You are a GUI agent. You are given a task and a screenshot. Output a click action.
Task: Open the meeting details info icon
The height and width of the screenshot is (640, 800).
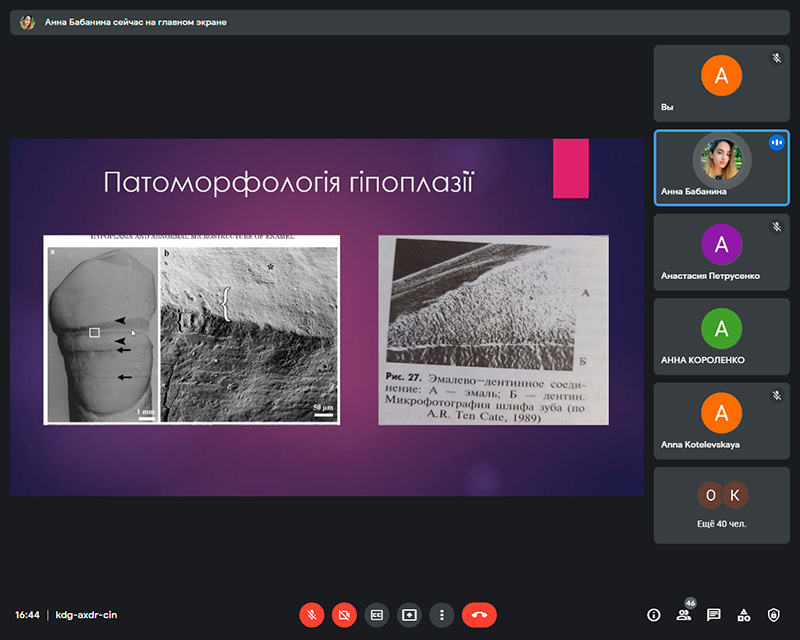(654, 615)
